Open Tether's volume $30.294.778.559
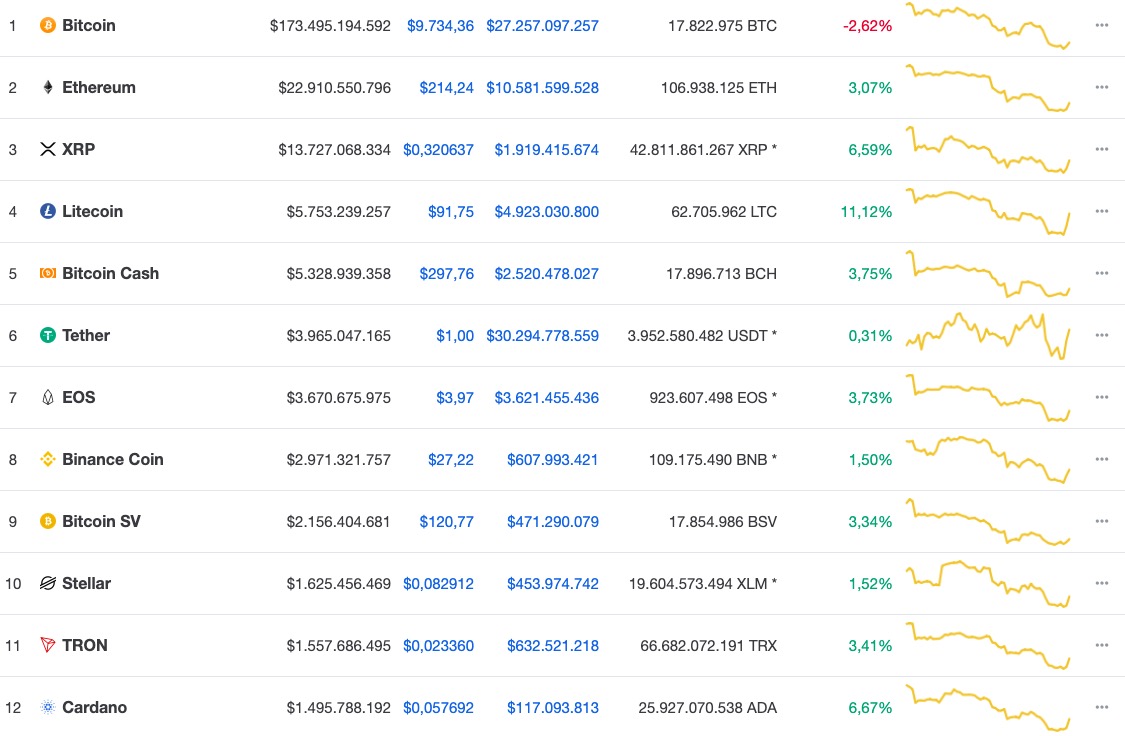 pyautogui.click(x=542, y=335)
